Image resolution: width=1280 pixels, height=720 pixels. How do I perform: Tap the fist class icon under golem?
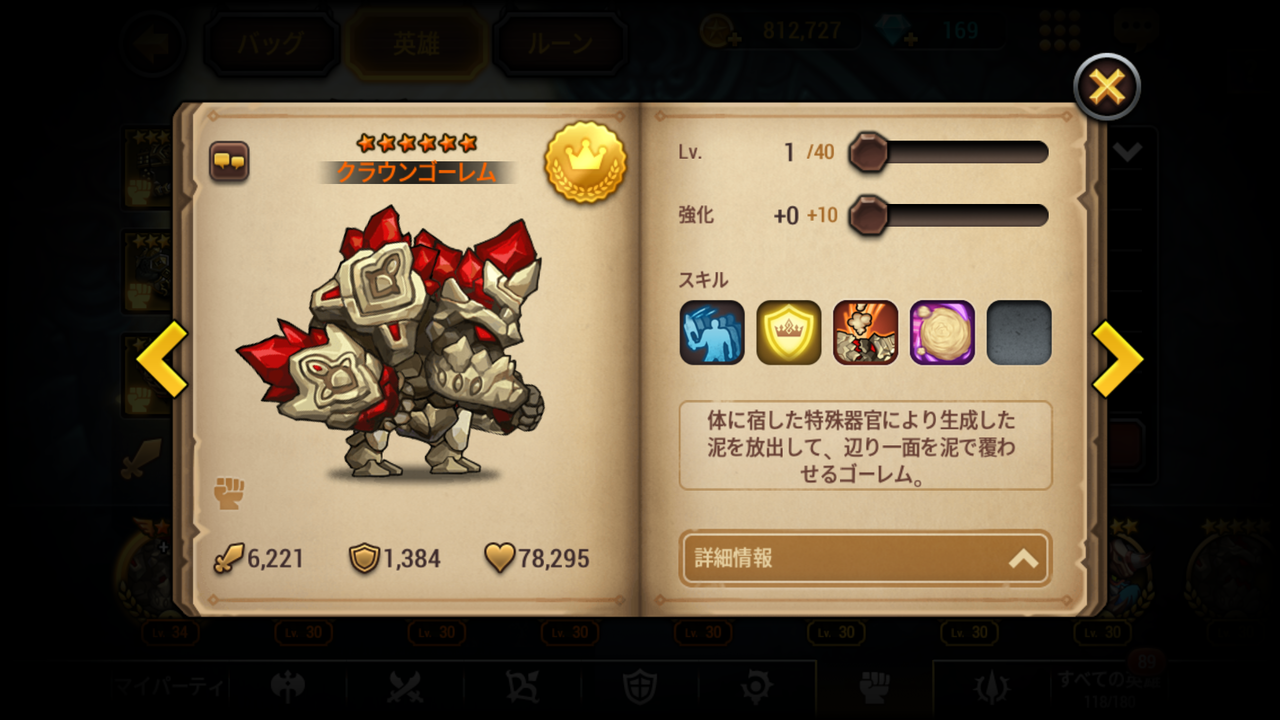pyautogui.click(x=229, y=492)
